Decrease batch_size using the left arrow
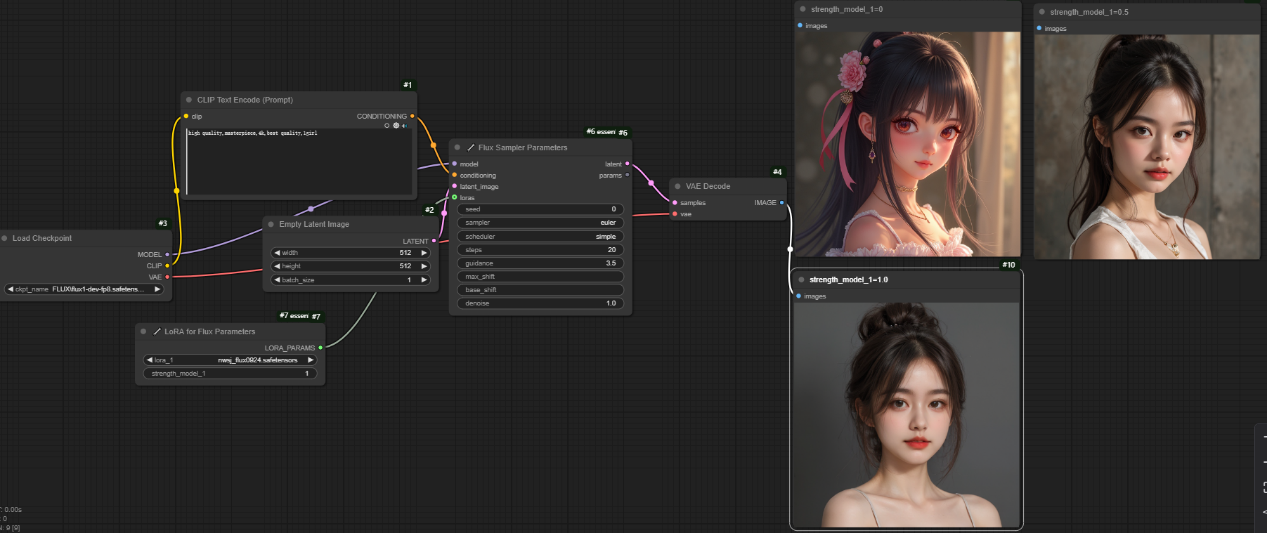Screen dimensions: 1267x533 pyautogui.click(x=277, y=280)
